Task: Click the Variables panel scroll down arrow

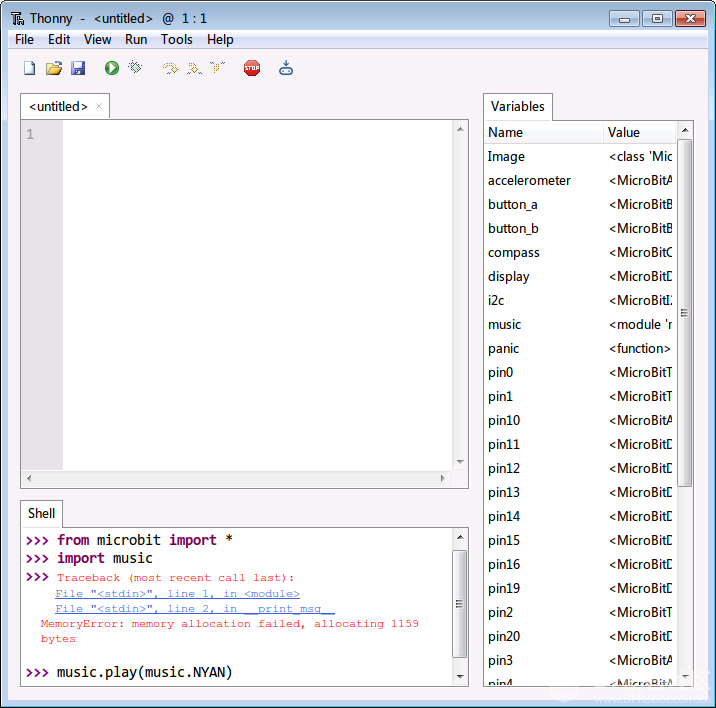Action: (x=684, y=676)
